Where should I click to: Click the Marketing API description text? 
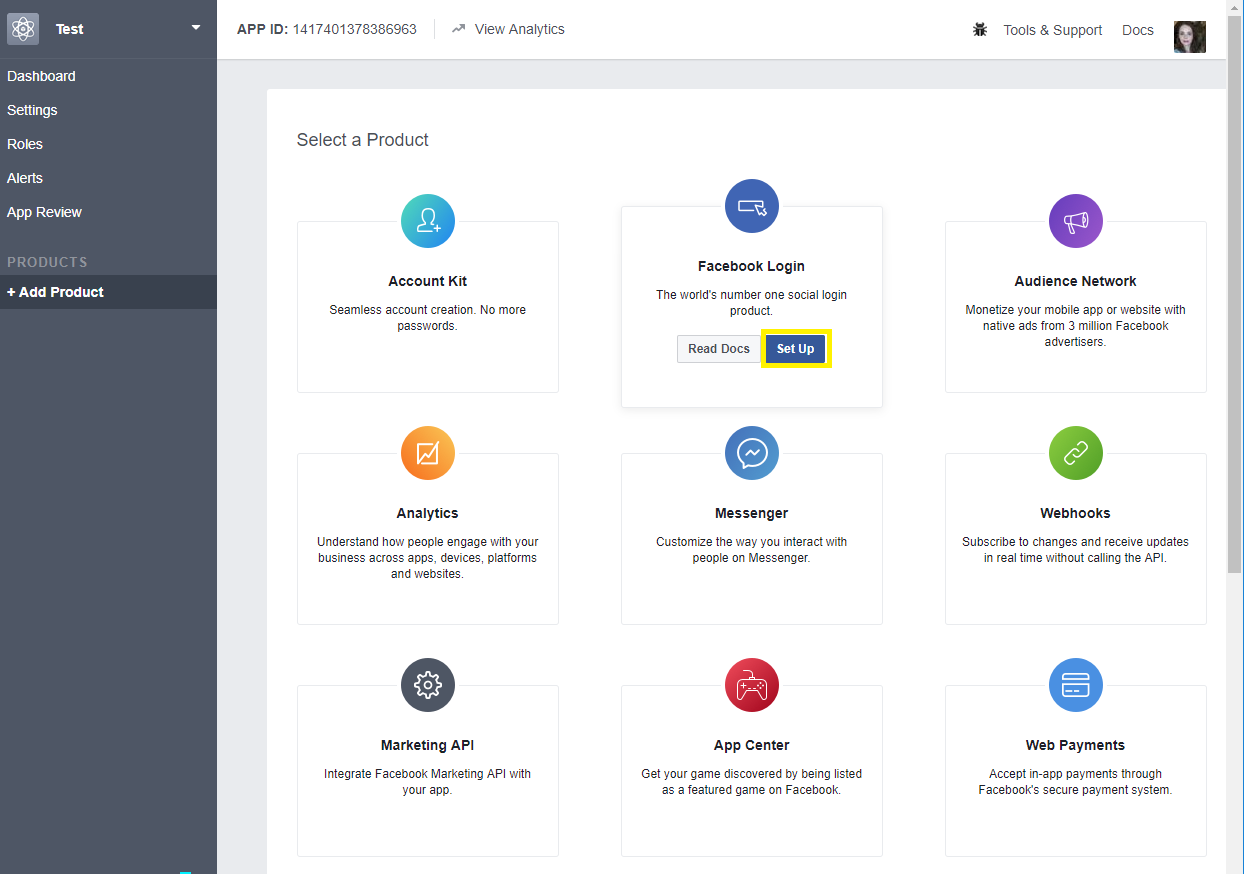coord(428,782)
